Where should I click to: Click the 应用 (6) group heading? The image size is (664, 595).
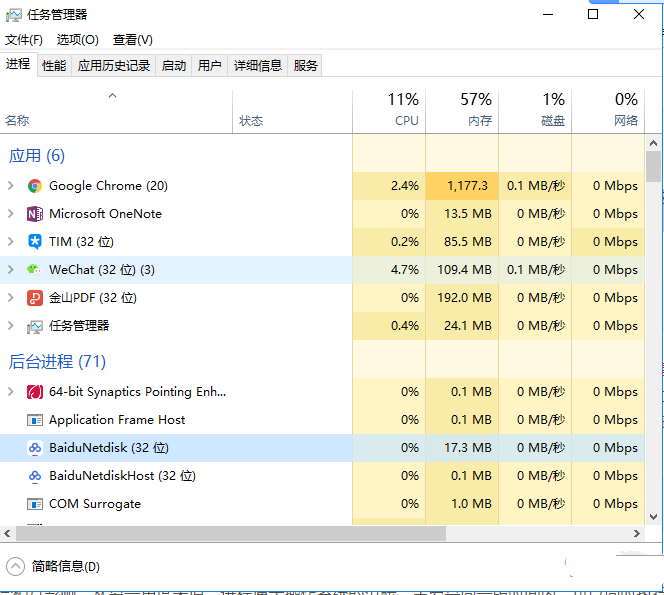coord(37,155)
